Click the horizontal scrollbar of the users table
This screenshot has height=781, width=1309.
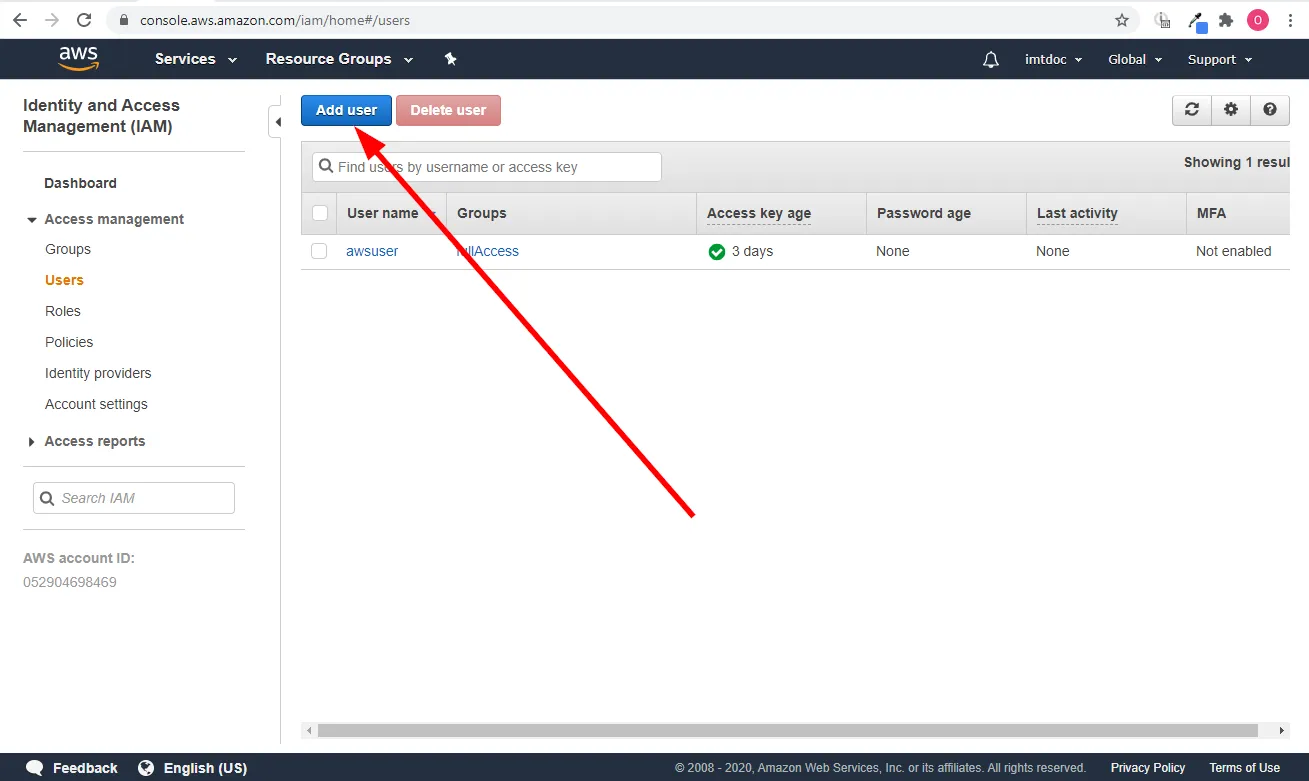click(x=787, y=730)
